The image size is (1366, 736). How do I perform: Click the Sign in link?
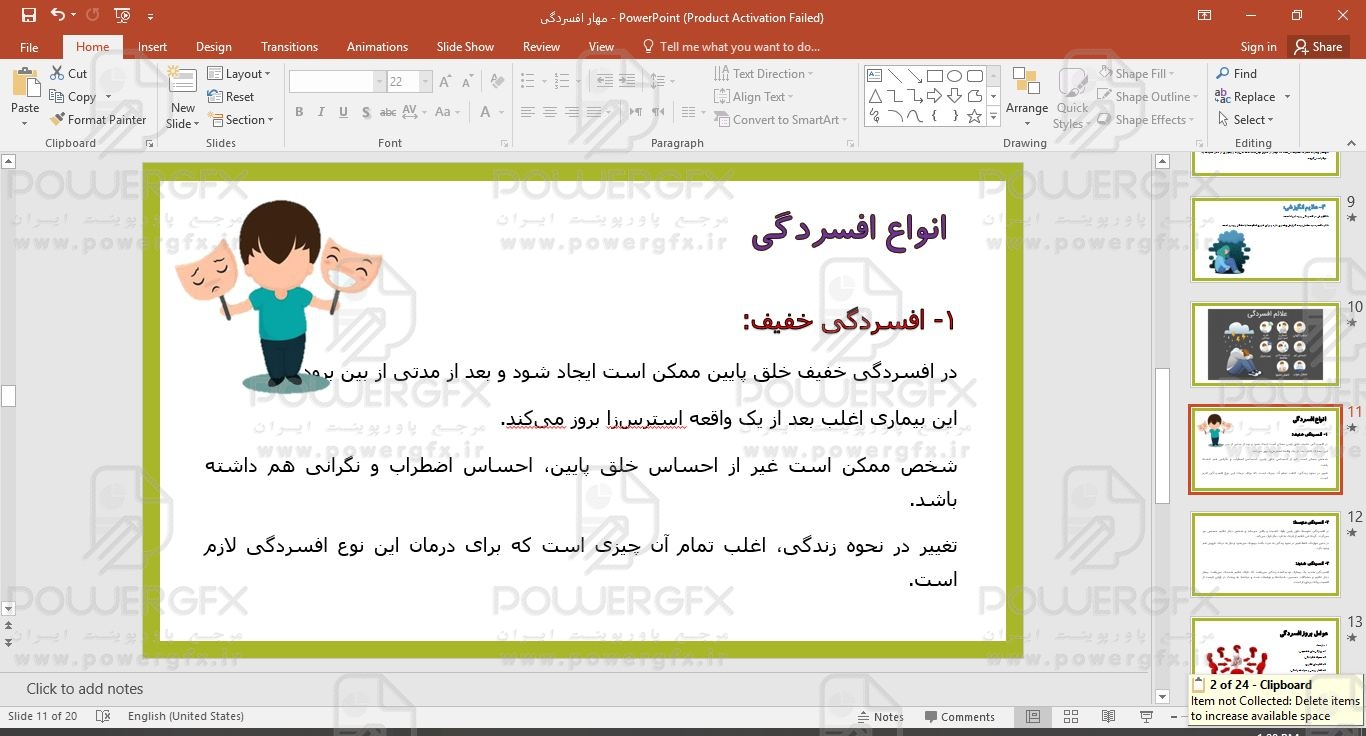1258,47
